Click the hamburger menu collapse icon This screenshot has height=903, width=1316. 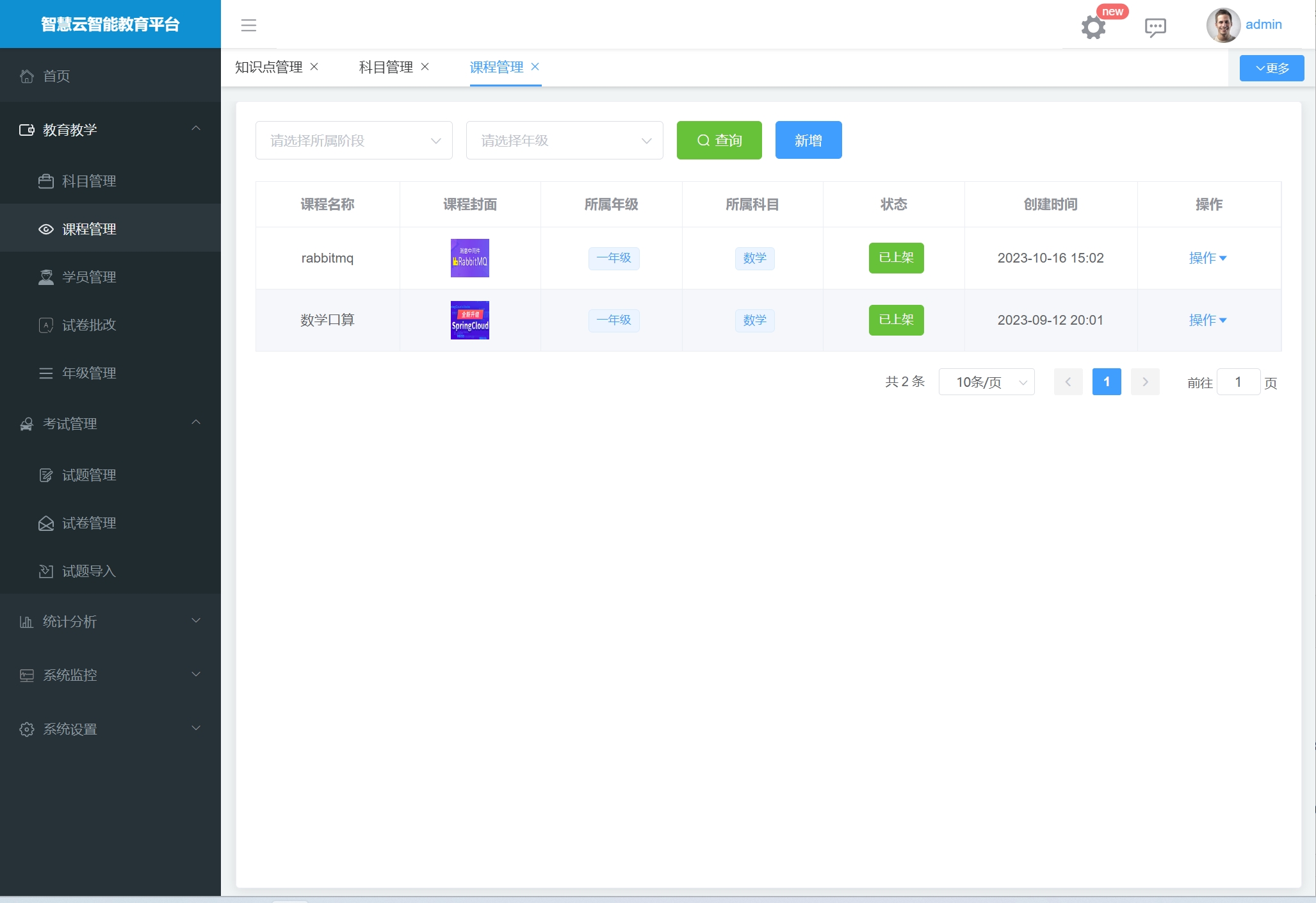click(x=248, y=25)
